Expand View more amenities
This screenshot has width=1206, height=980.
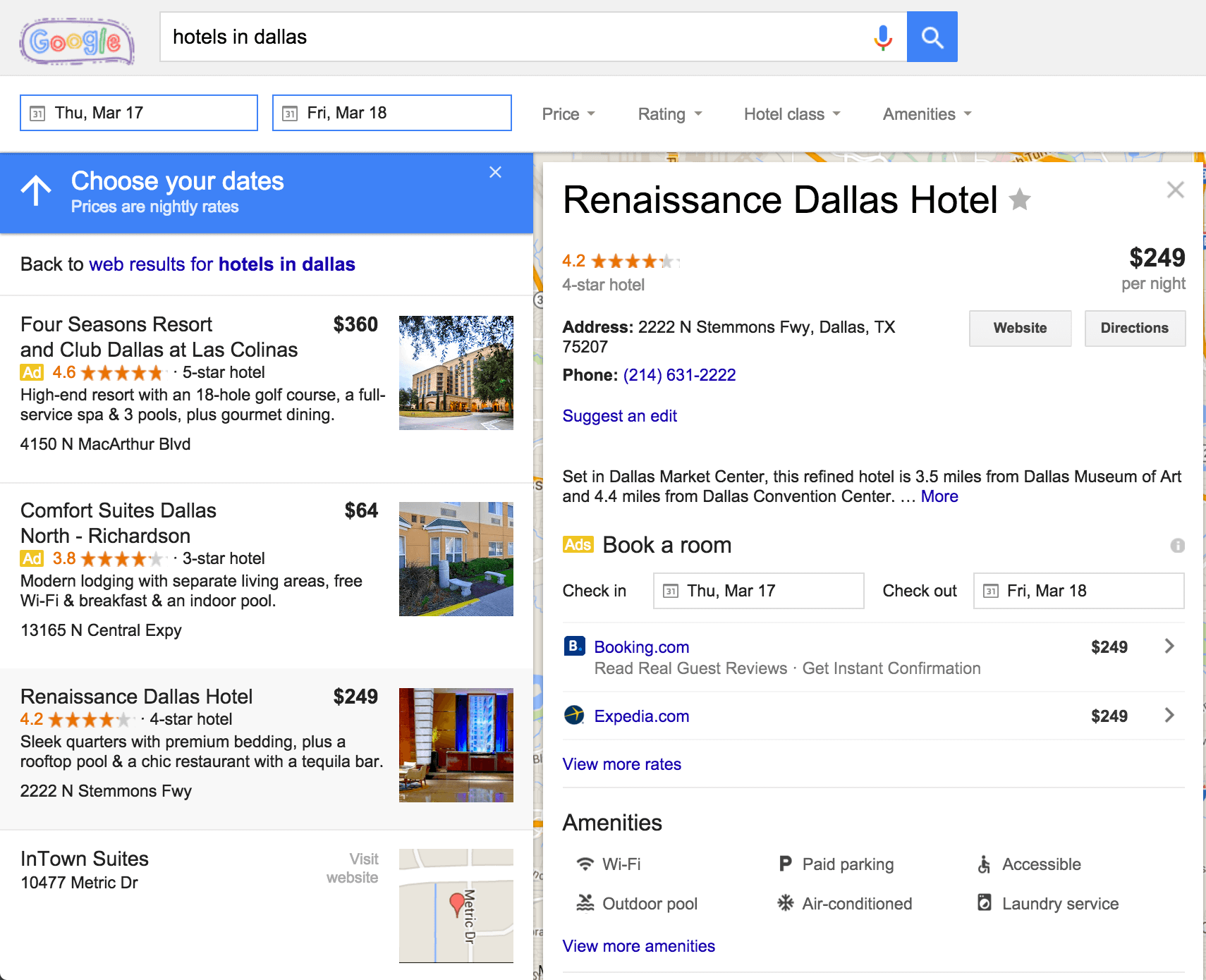(x=638, y=946)
